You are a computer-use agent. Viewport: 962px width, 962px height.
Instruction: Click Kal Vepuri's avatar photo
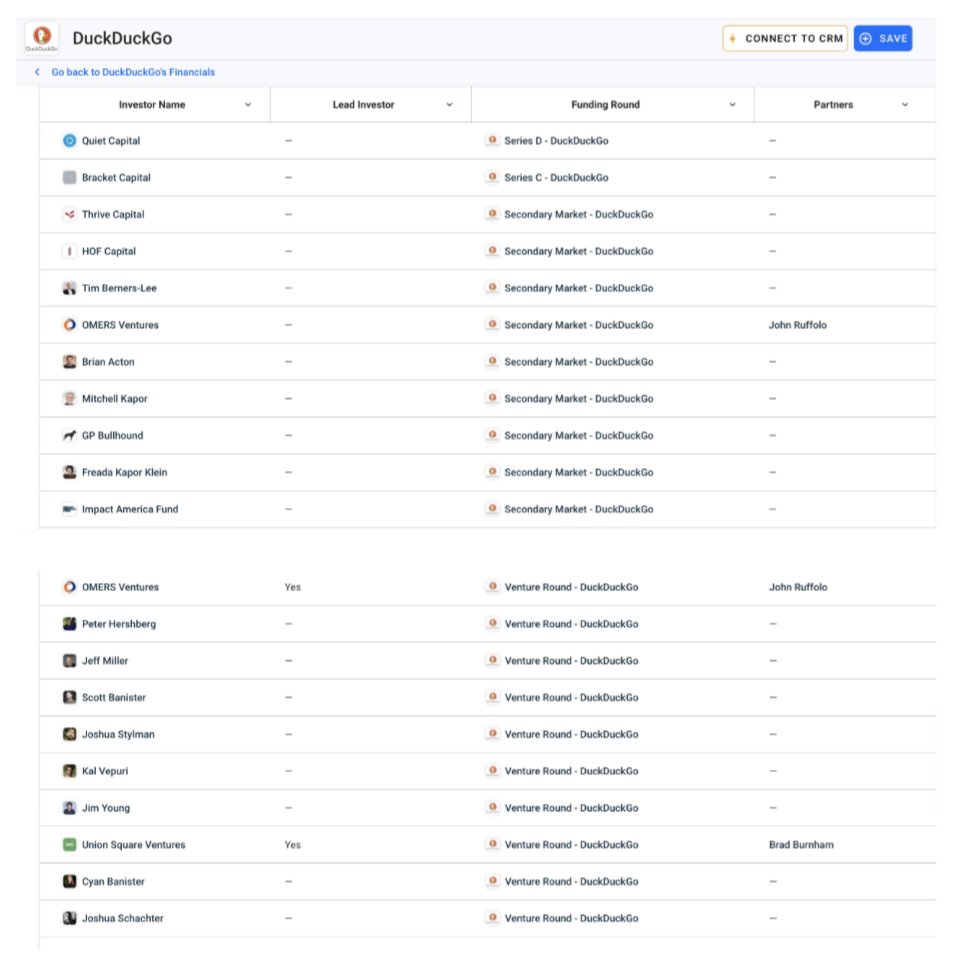coord(69,771)
